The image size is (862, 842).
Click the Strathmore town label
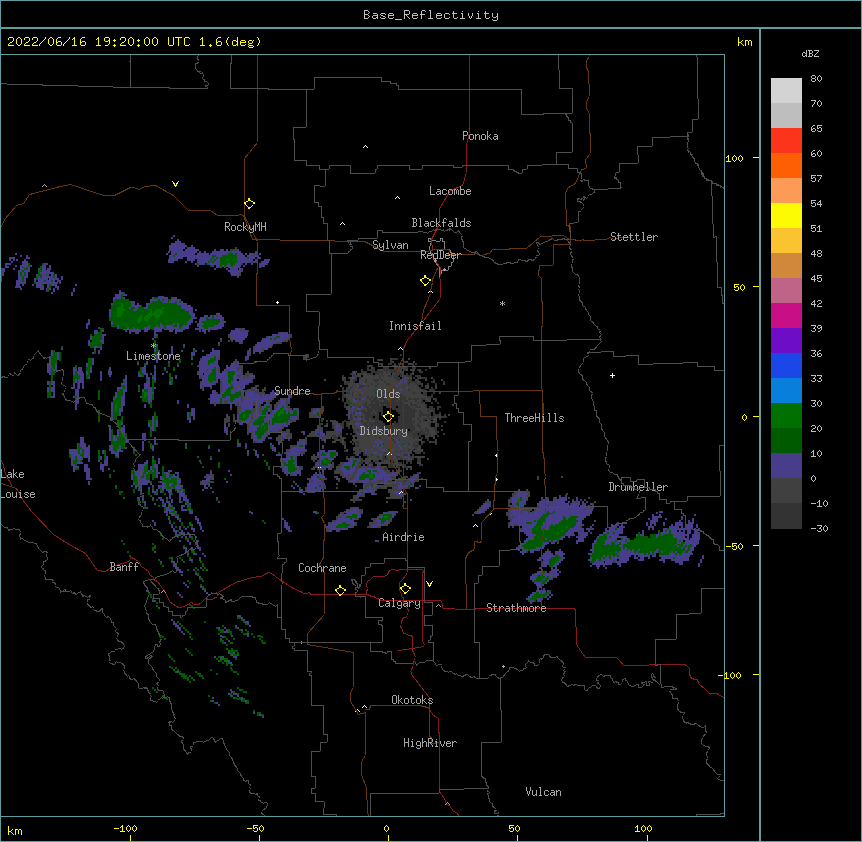pos(516,608)
